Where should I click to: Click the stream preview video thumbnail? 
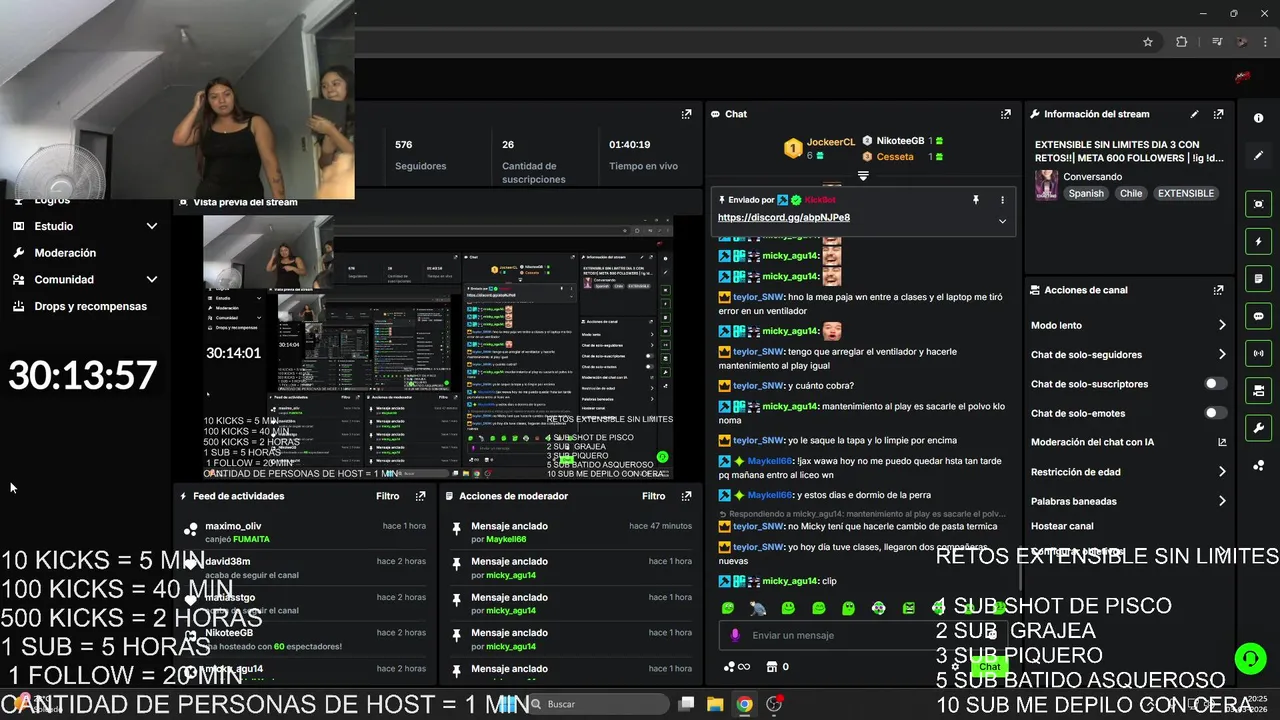[x=438, y=347]
